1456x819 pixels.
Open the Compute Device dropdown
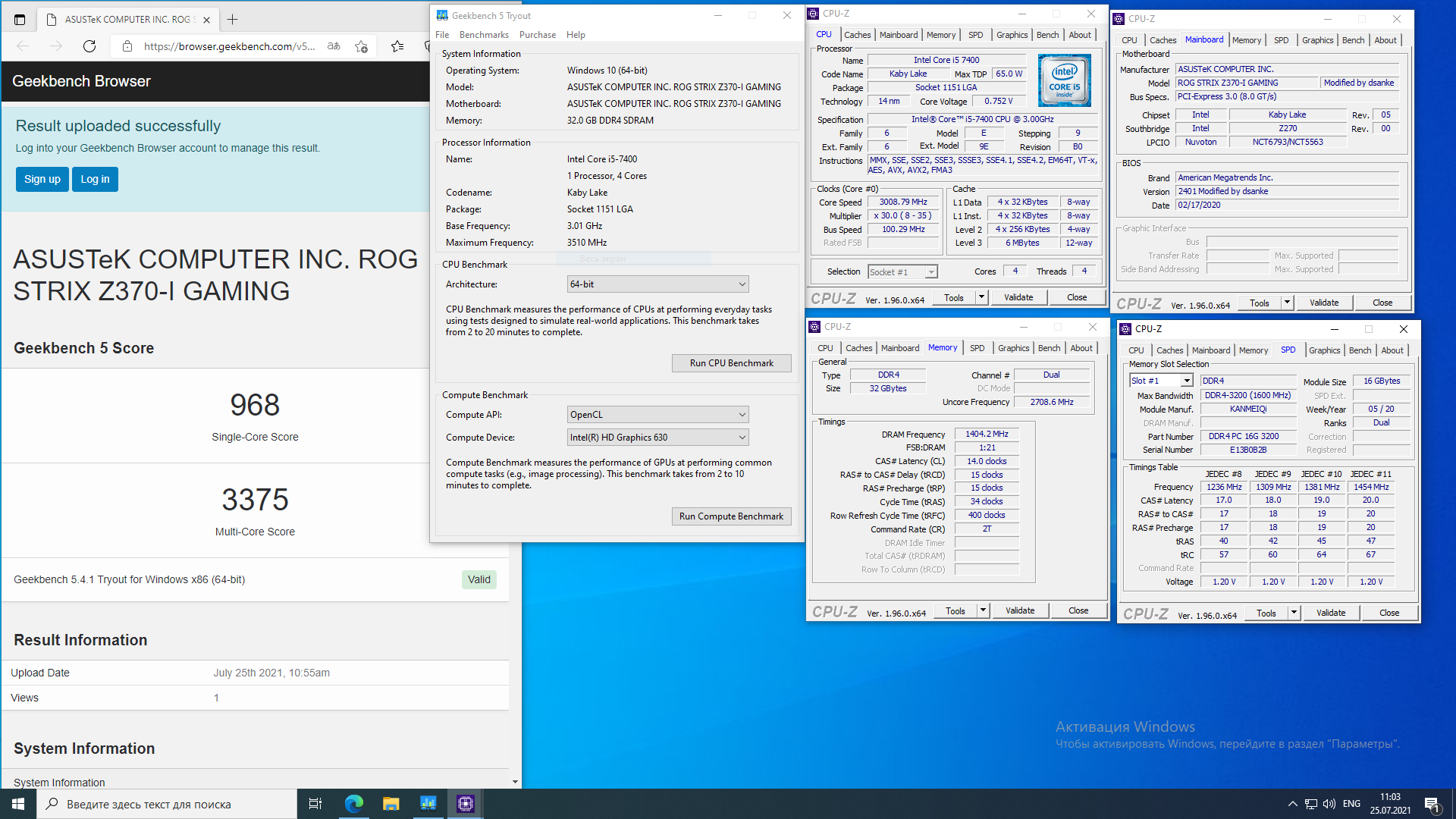(x=658, y=438)
